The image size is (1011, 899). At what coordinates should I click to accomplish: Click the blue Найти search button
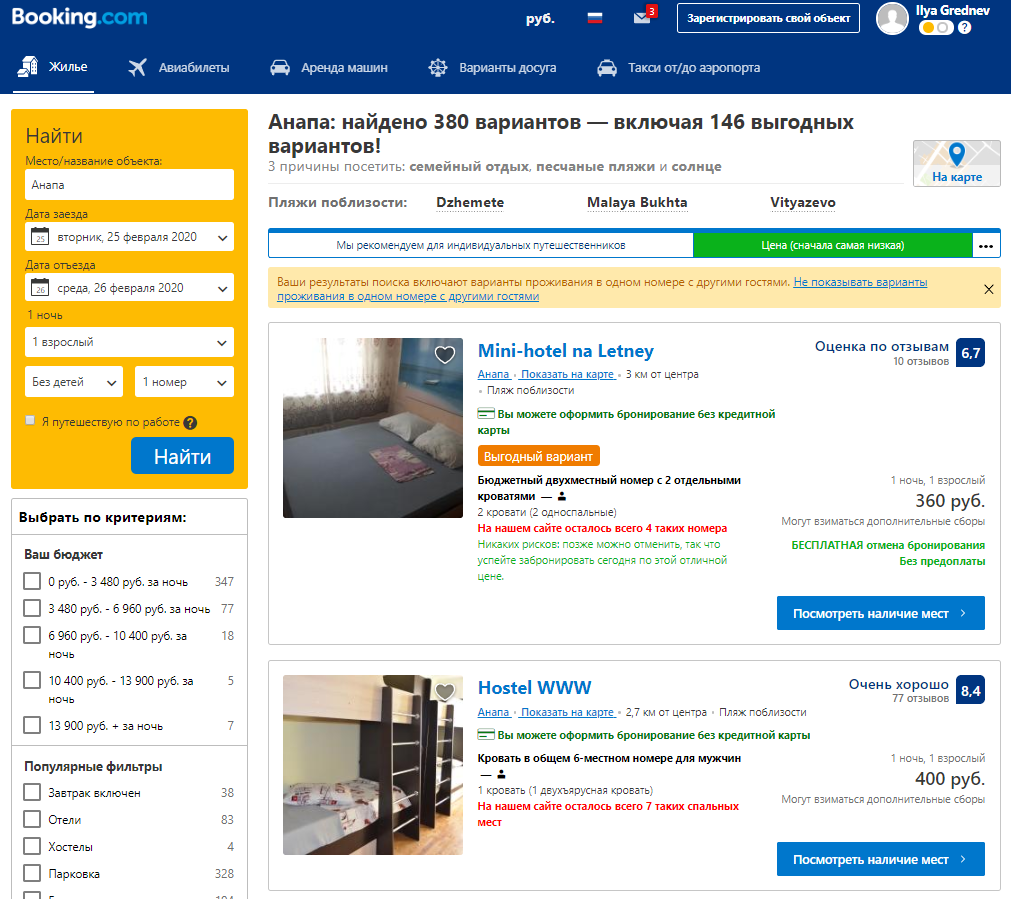coord(182,456)
